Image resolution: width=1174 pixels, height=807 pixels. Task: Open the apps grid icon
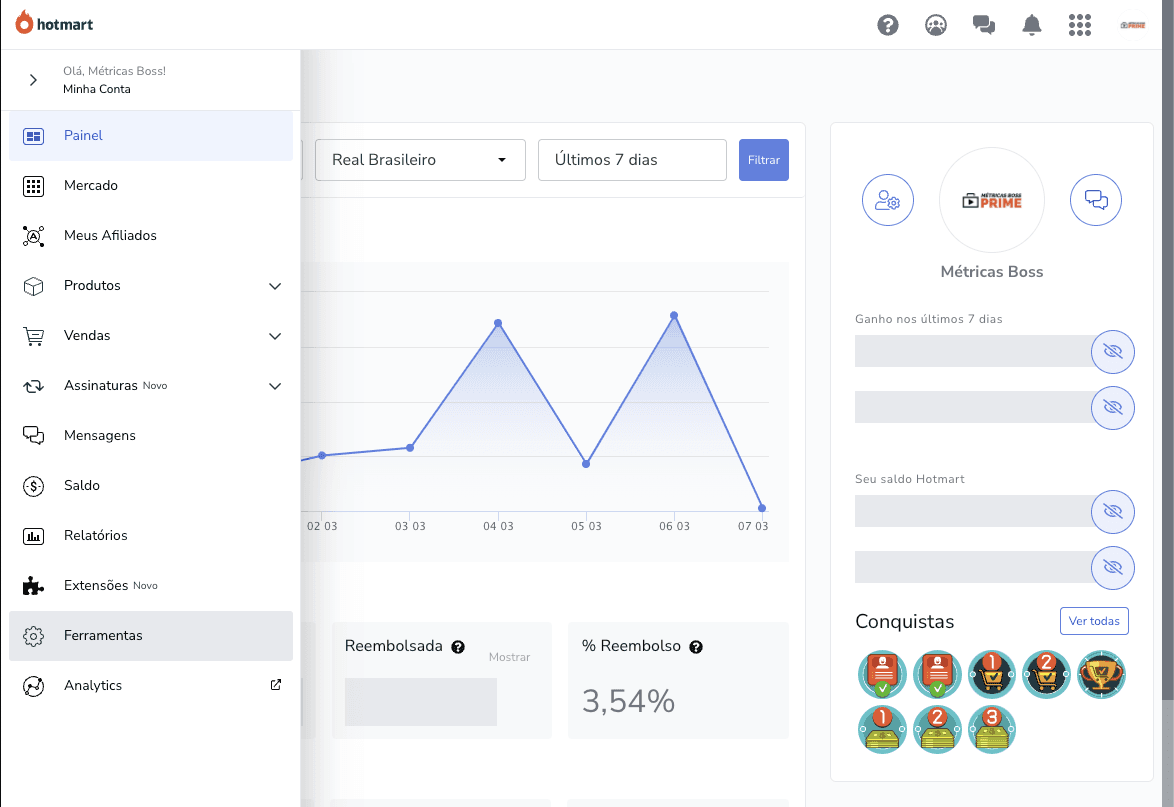coord(1079,25)
